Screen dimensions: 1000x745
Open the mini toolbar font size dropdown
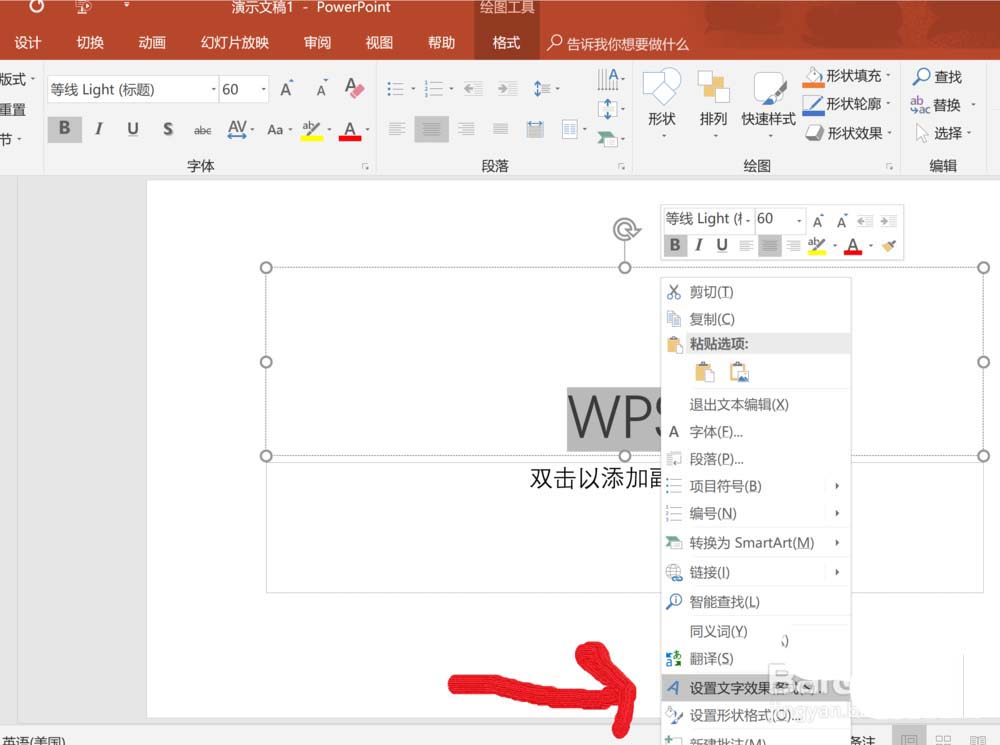798,220
